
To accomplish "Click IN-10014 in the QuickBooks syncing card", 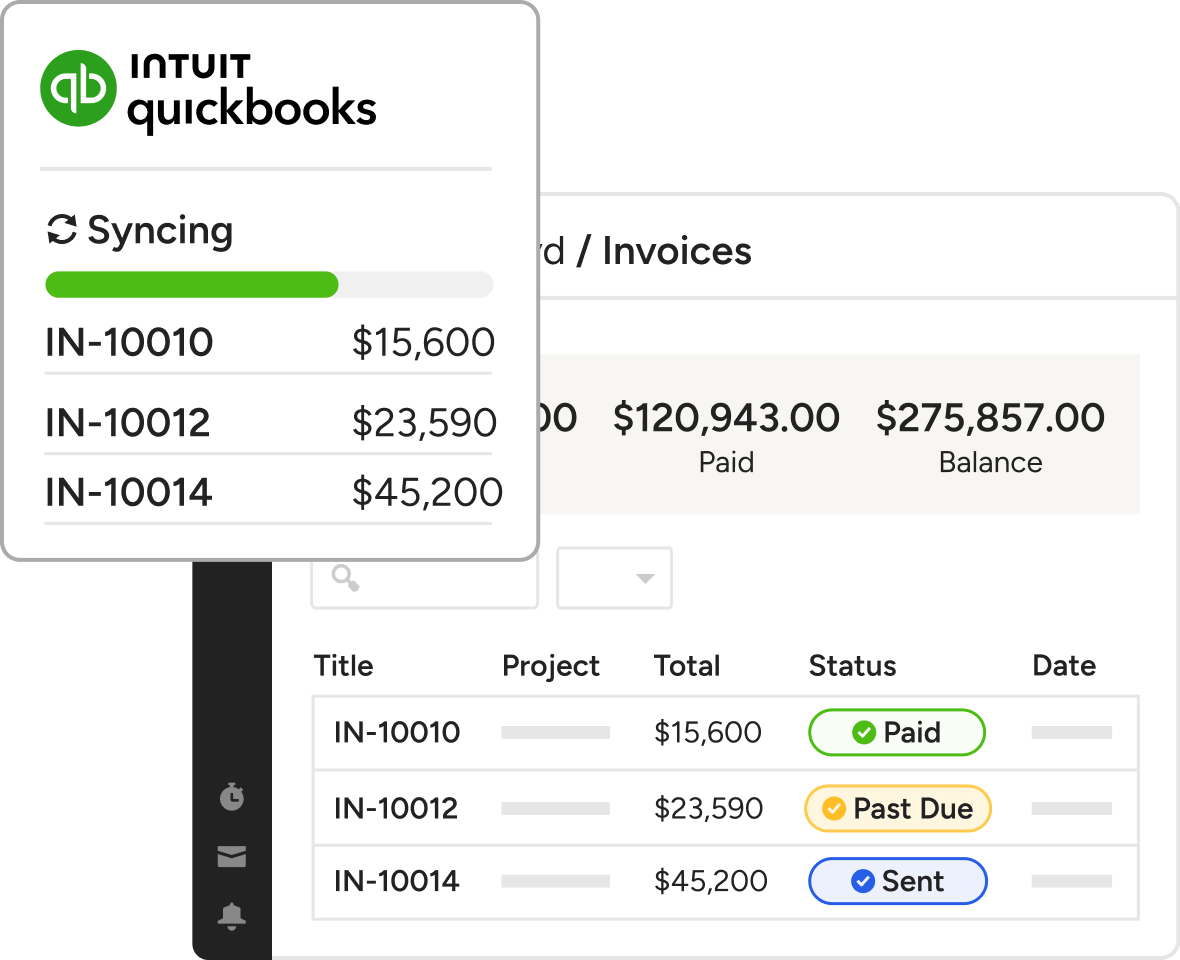I will coord(128,492).
